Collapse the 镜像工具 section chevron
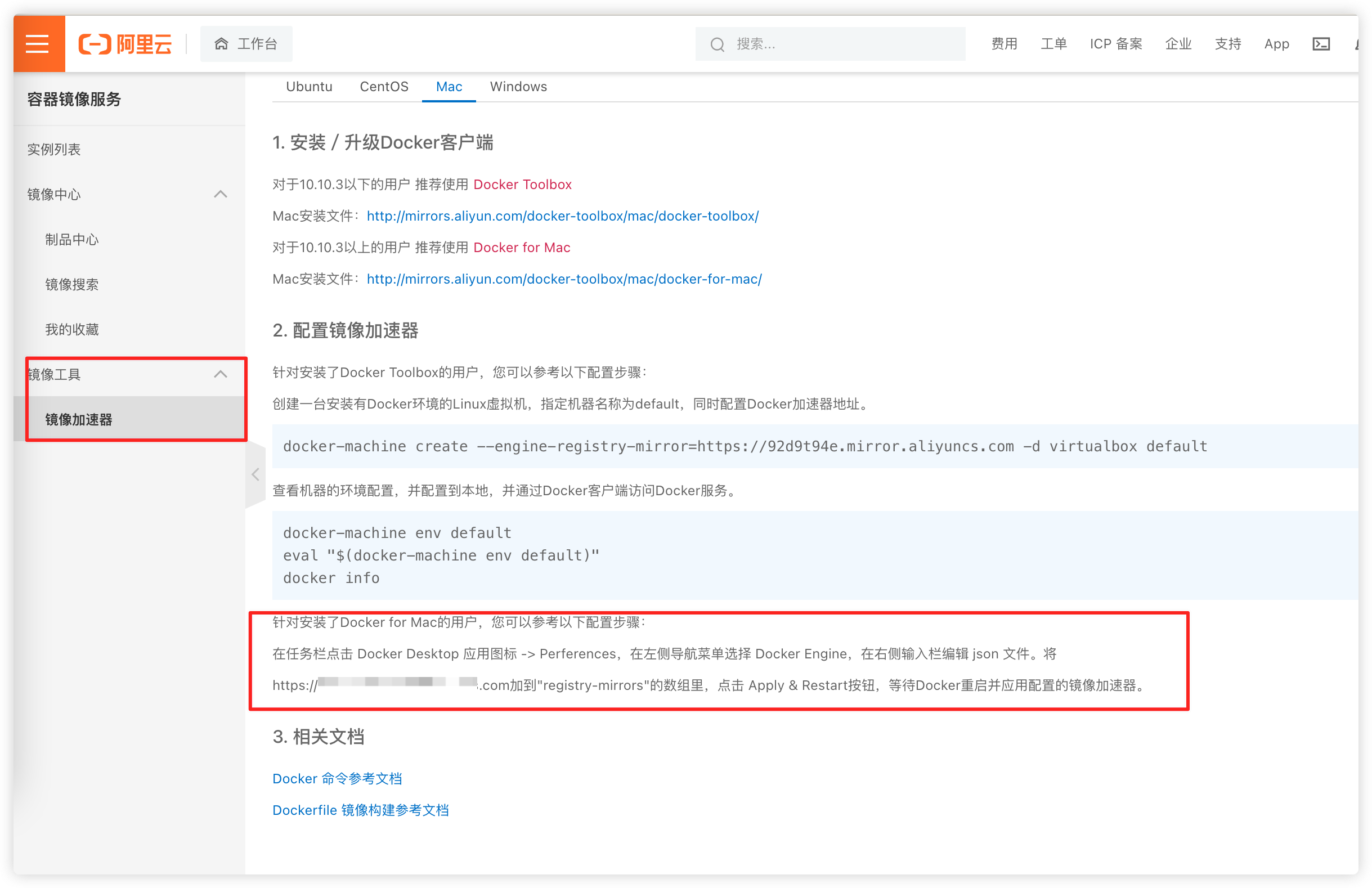1372x888 pixels. 220,374
